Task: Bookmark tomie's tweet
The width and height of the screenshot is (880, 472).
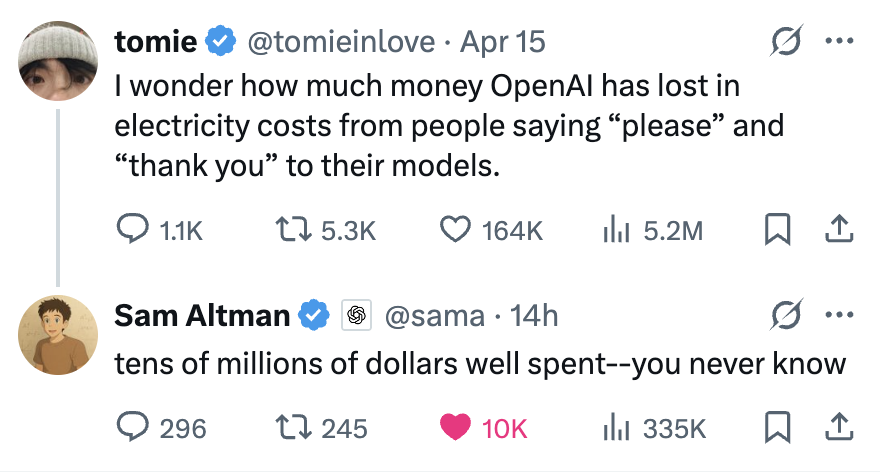Action: 777,230
